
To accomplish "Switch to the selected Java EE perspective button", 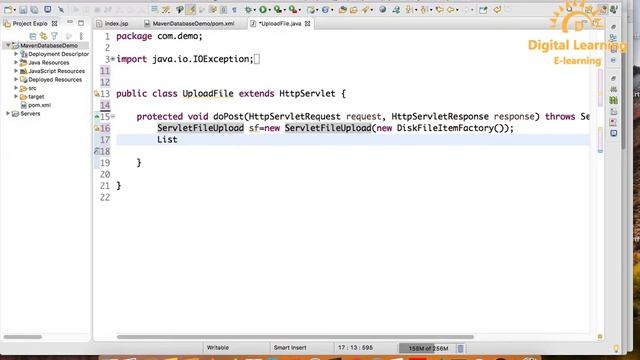I will [x=603, y=10].
